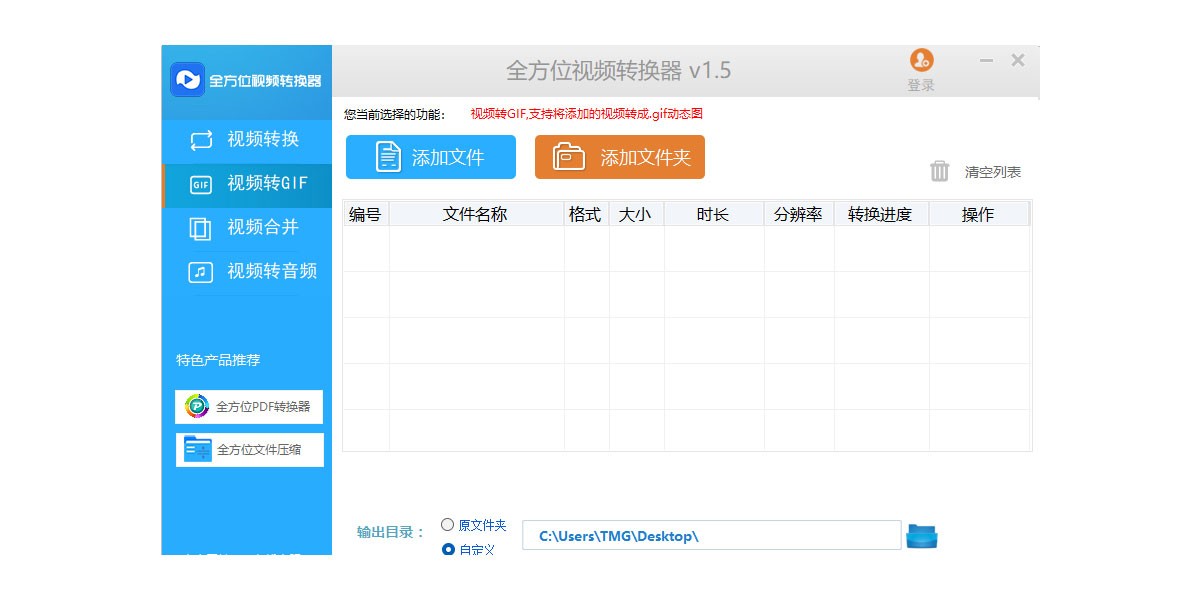
Task: Click the 全方位视频转换器 v1.5 title text
Action: (619, 70)
